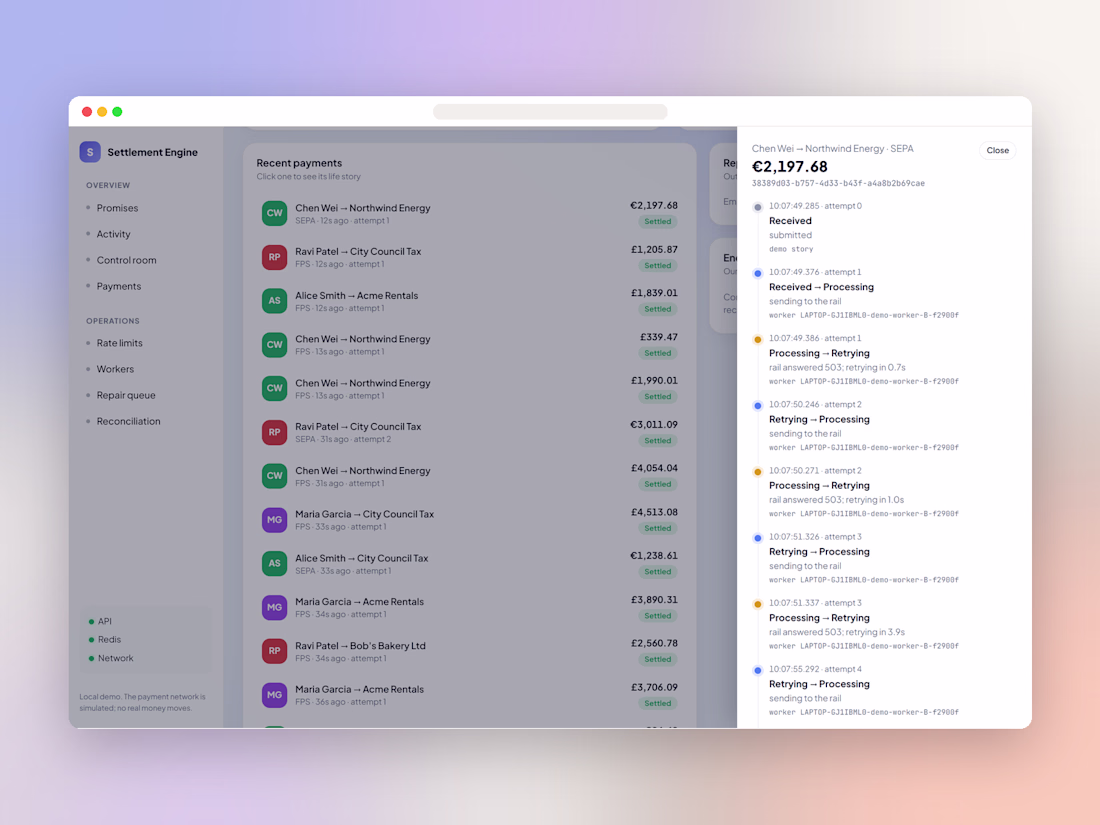Click the orange timeline dot at 10:07:49.386
This screenshot has height=825, width=1100.
(758, 340)
